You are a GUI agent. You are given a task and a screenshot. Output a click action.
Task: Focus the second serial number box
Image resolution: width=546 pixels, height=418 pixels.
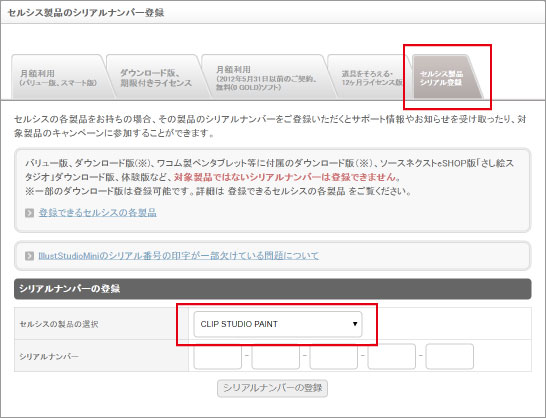pos(275,356)
